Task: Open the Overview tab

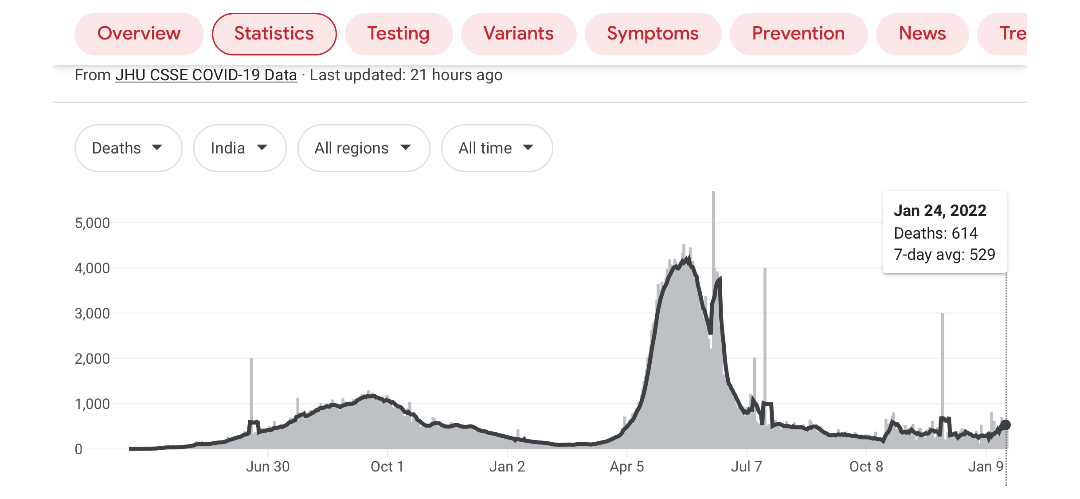Action: pyautogui.click(x=139, y=34)
